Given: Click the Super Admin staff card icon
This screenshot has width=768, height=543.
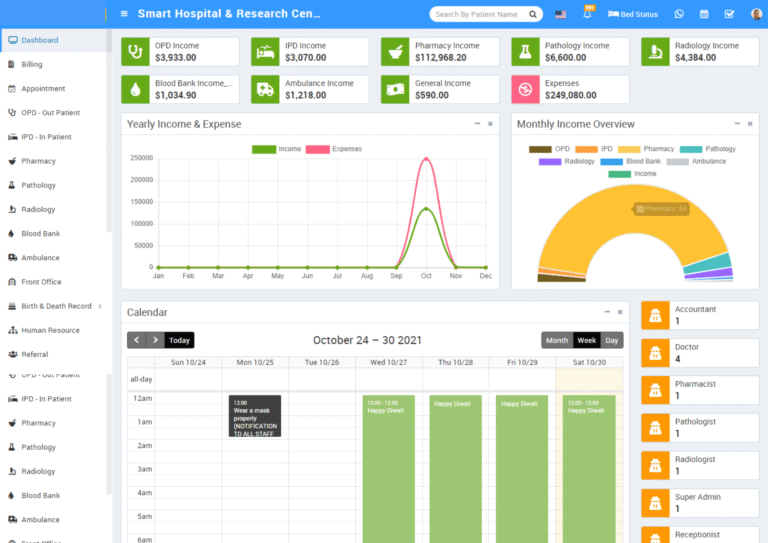Looking at the screenshot, I should (655, 503).
